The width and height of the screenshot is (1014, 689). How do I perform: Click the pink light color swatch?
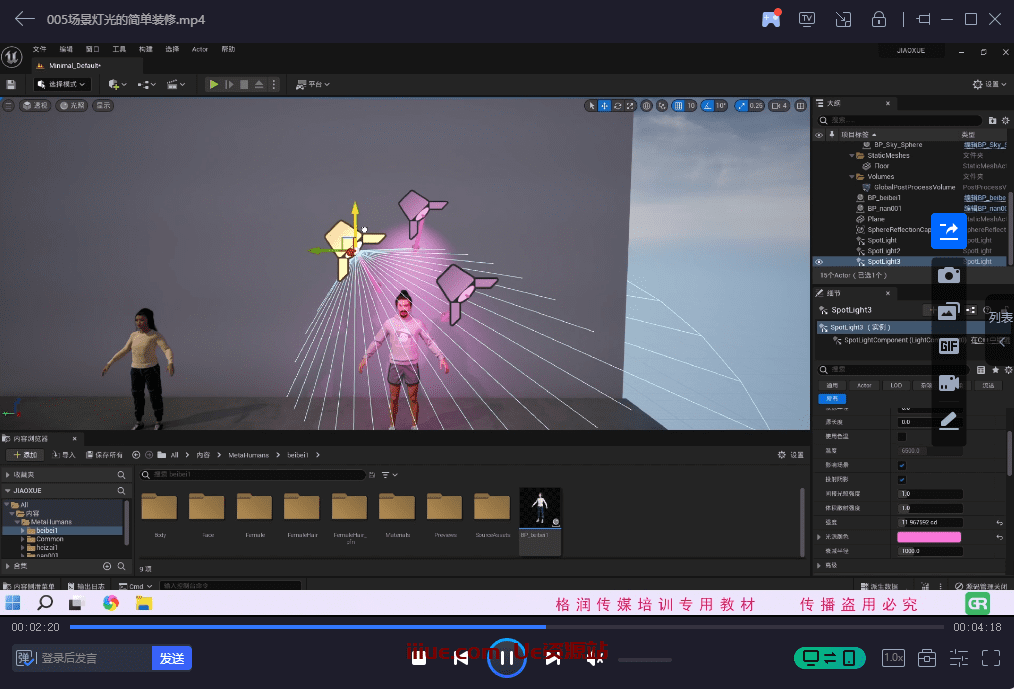(929, 537)
